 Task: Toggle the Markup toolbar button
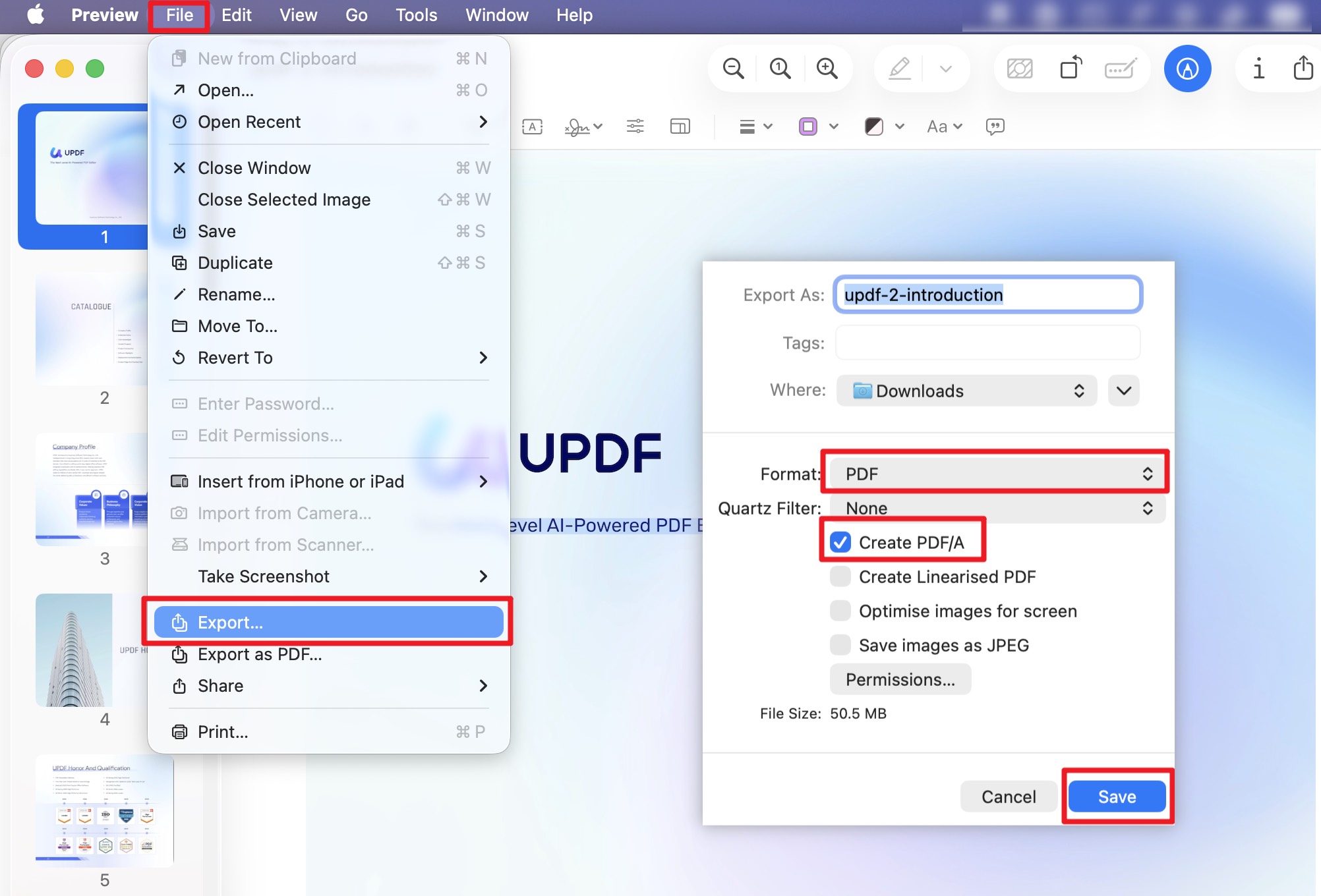tap(1187, 69)
